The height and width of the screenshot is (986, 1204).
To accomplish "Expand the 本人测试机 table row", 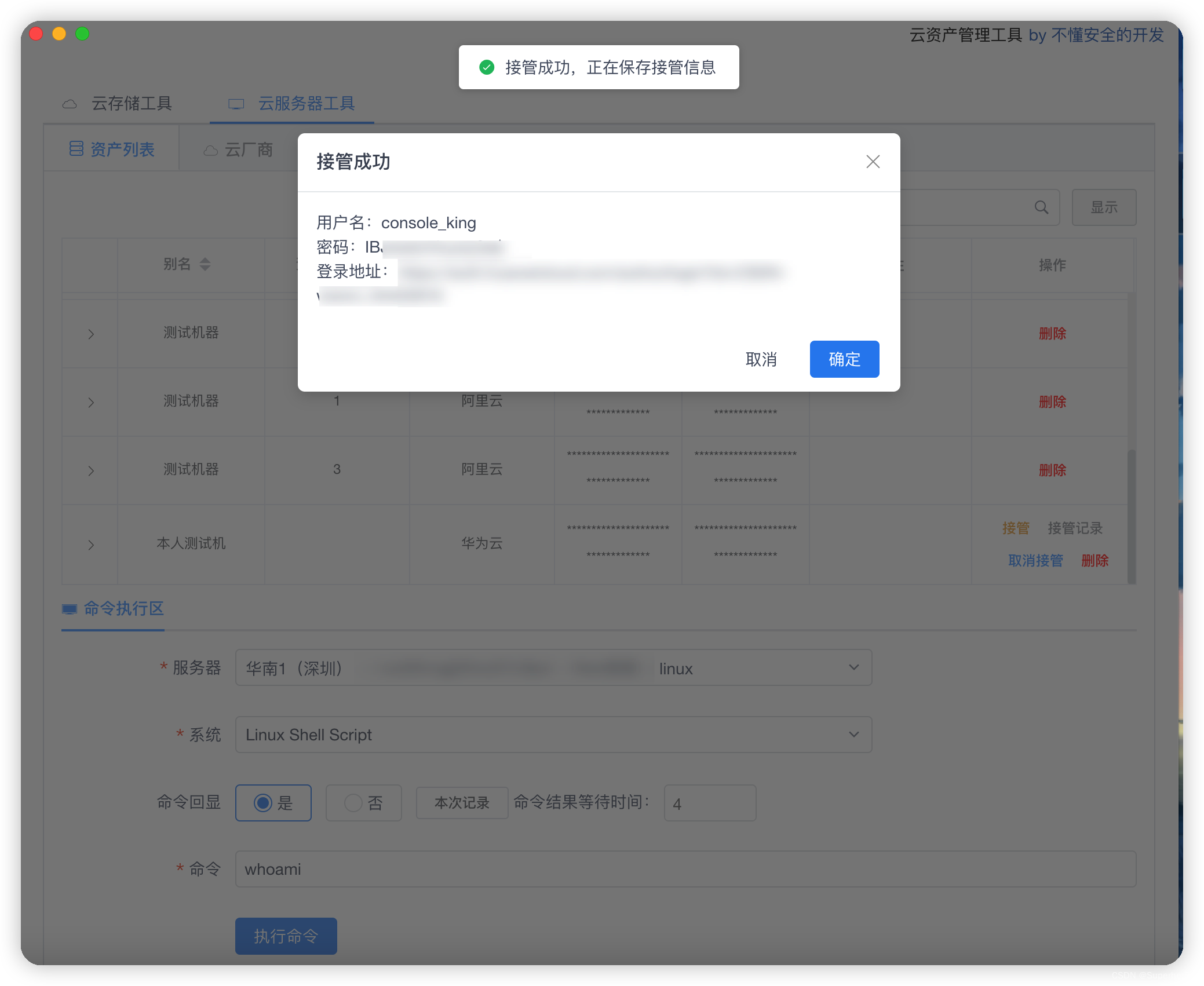I will tap(90, 544).
